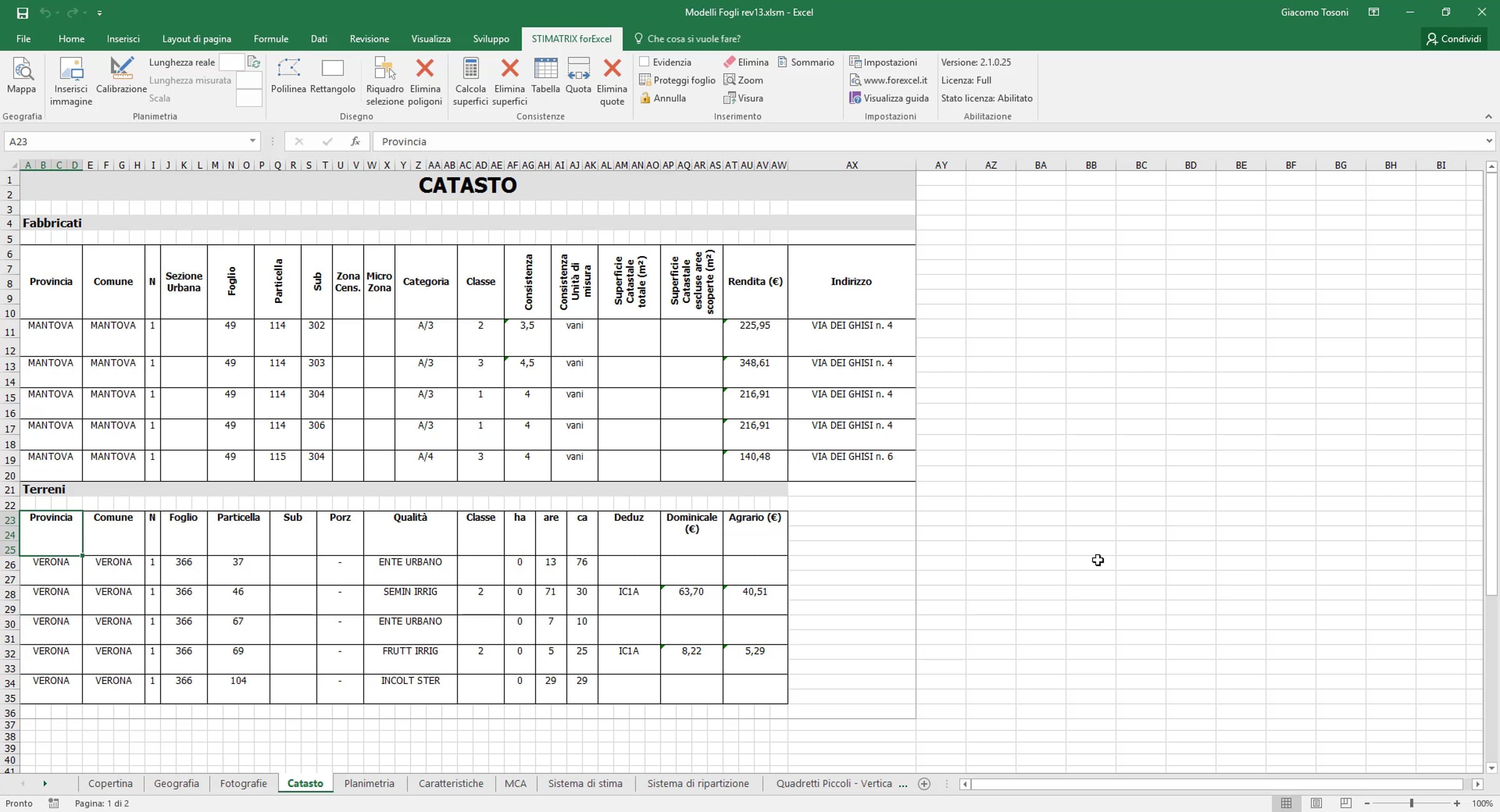The width and height of the screenshot is (1500, 812).
Task: Select the Calibrazione tool
Action: 121,76
